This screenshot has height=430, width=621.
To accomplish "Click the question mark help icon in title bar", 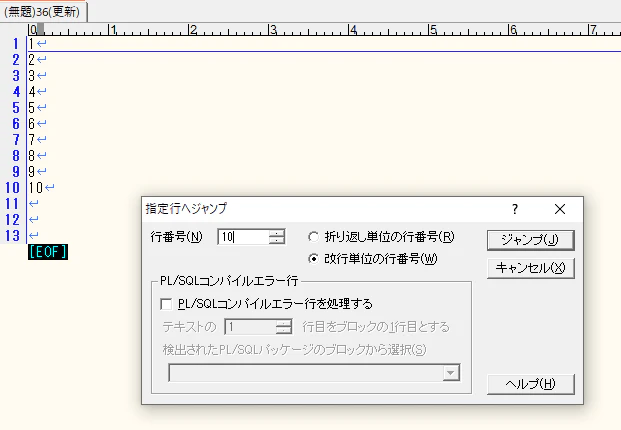I will point(514,209).
